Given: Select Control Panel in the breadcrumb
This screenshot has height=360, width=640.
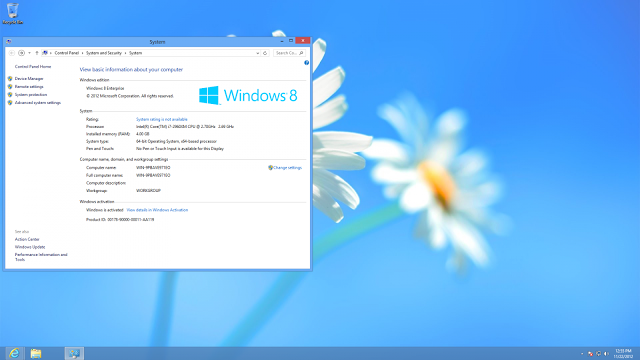Looking at the screenshot, I should (x=67, y=53).
